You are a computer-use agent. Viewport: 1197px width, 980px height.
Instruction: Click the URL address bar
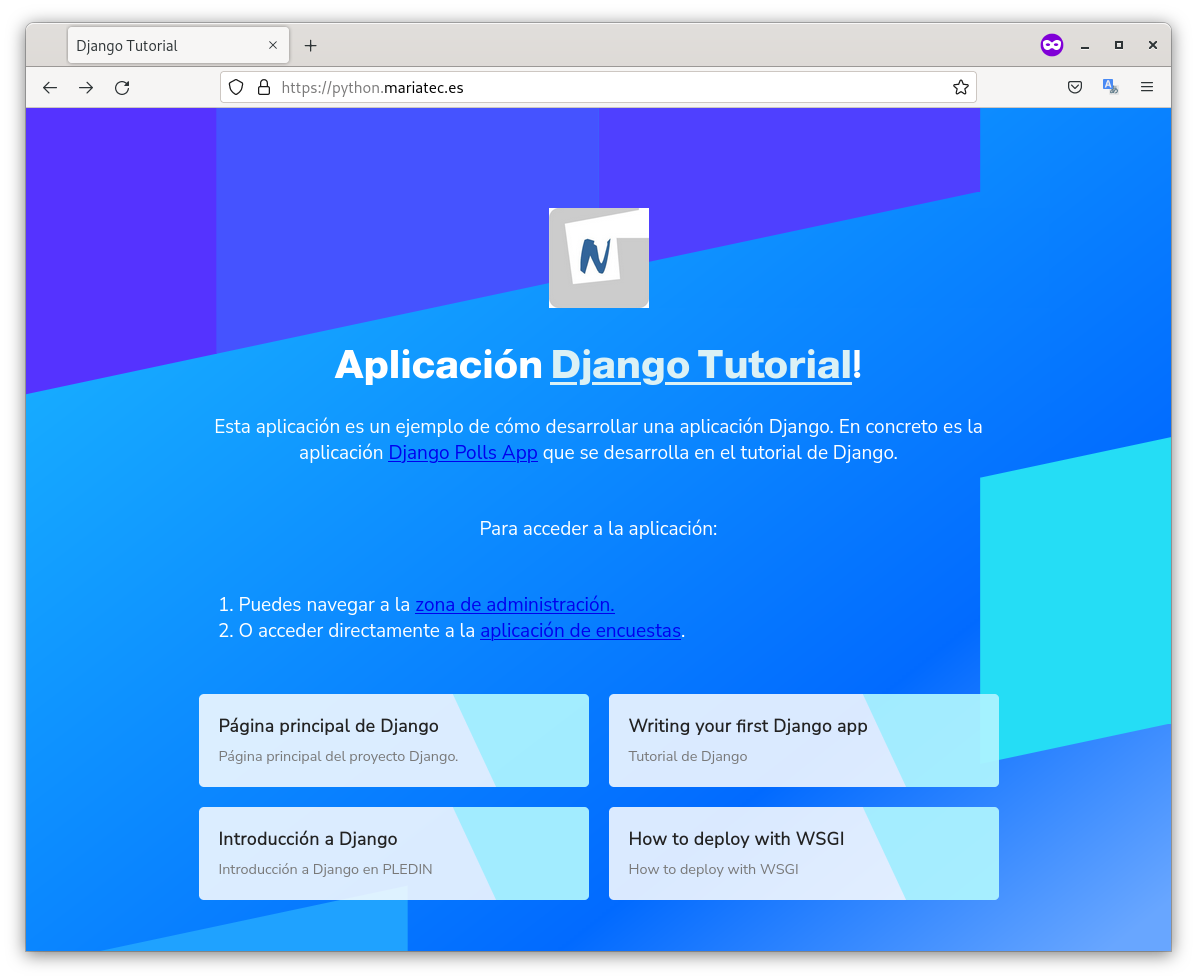[x=600, y=87]
